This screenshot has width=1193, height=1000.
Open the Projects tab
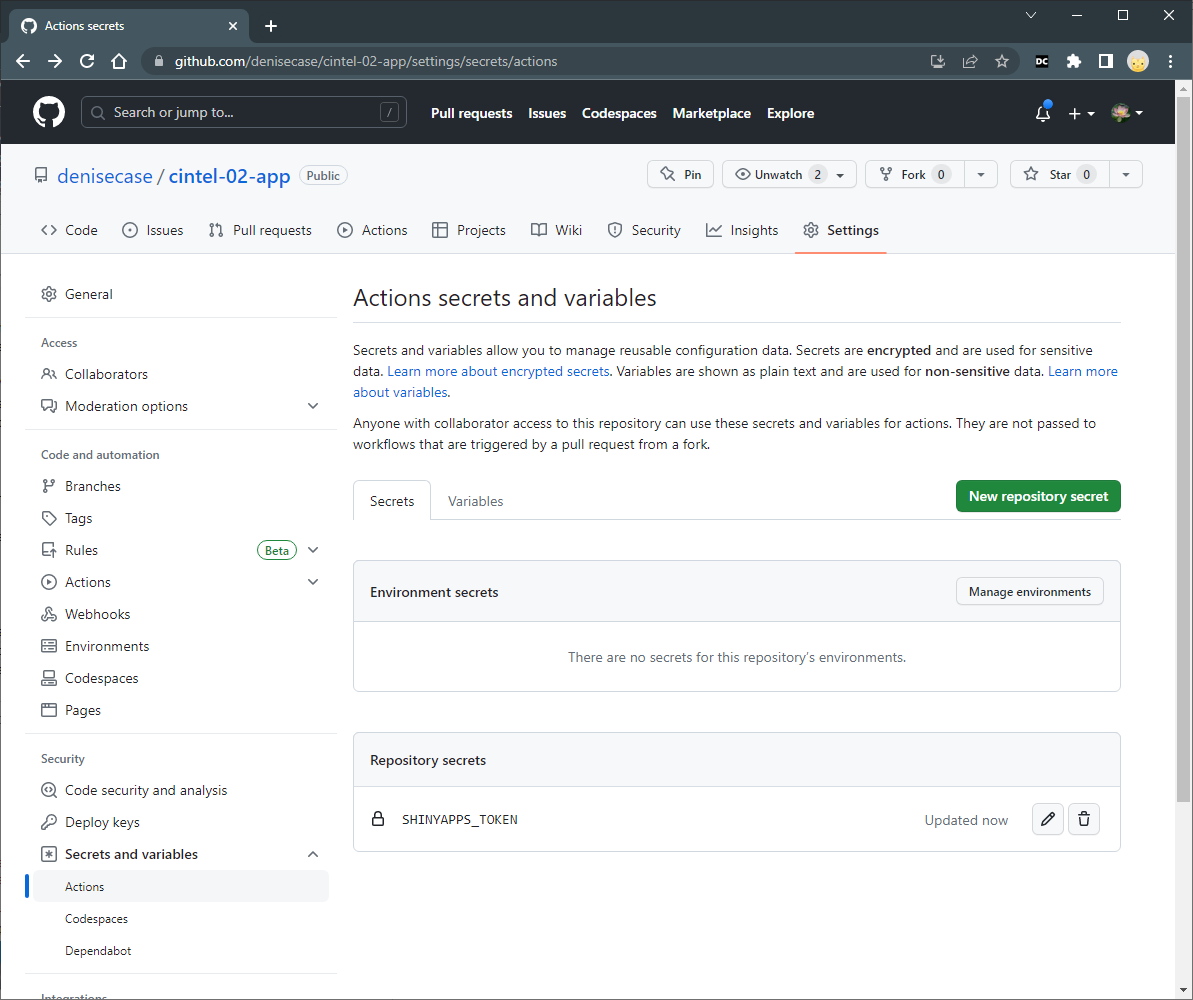(469, 230)
